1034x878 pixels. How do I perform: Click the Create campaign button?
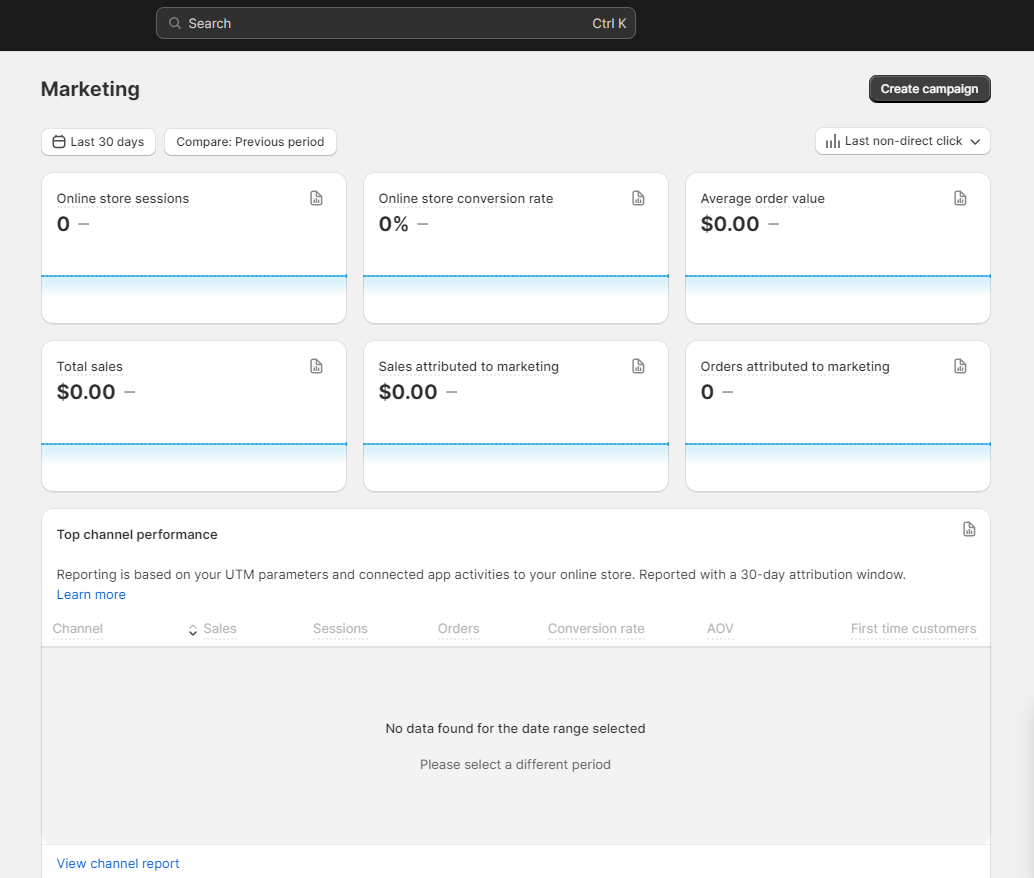(929, 89)
